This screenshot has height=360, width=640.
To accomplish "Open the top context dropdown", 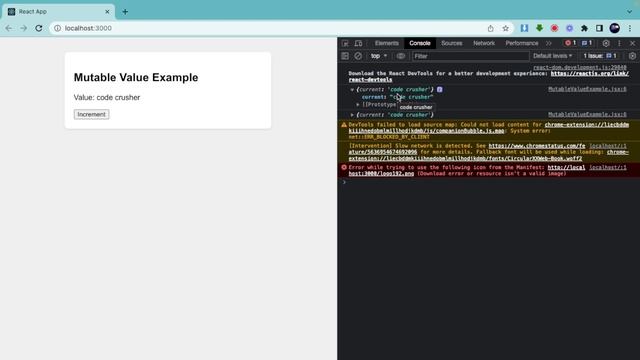I will coord(379,56).
